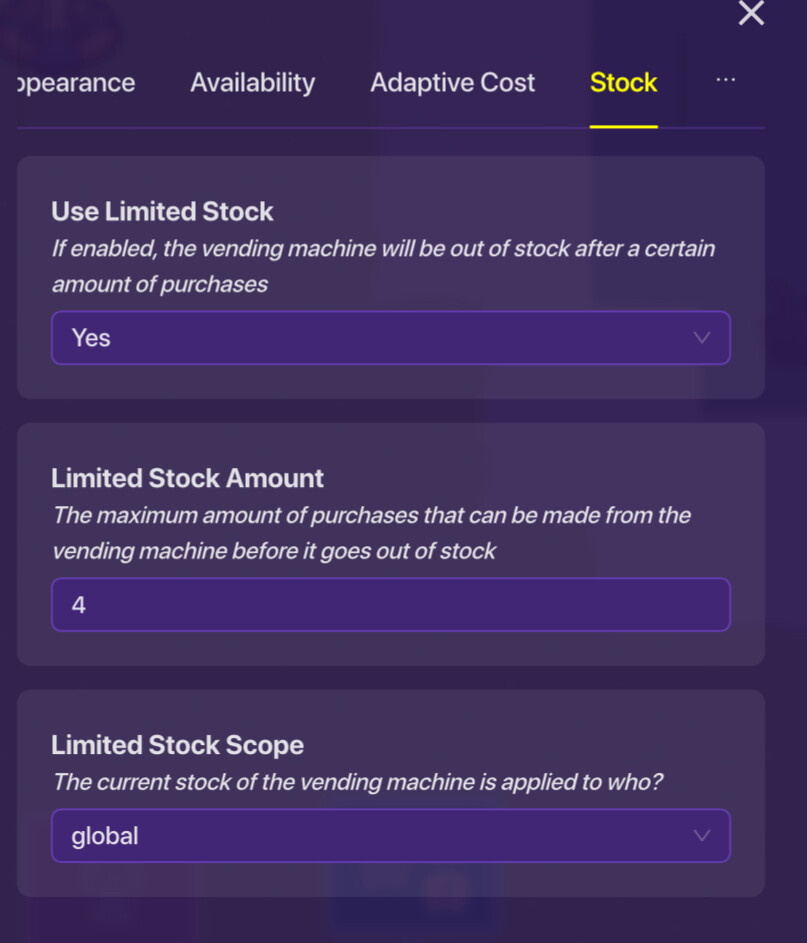Open the more tabs ellipsis menu
Viewport: 807px width, 943px height.
pos(726,80)
